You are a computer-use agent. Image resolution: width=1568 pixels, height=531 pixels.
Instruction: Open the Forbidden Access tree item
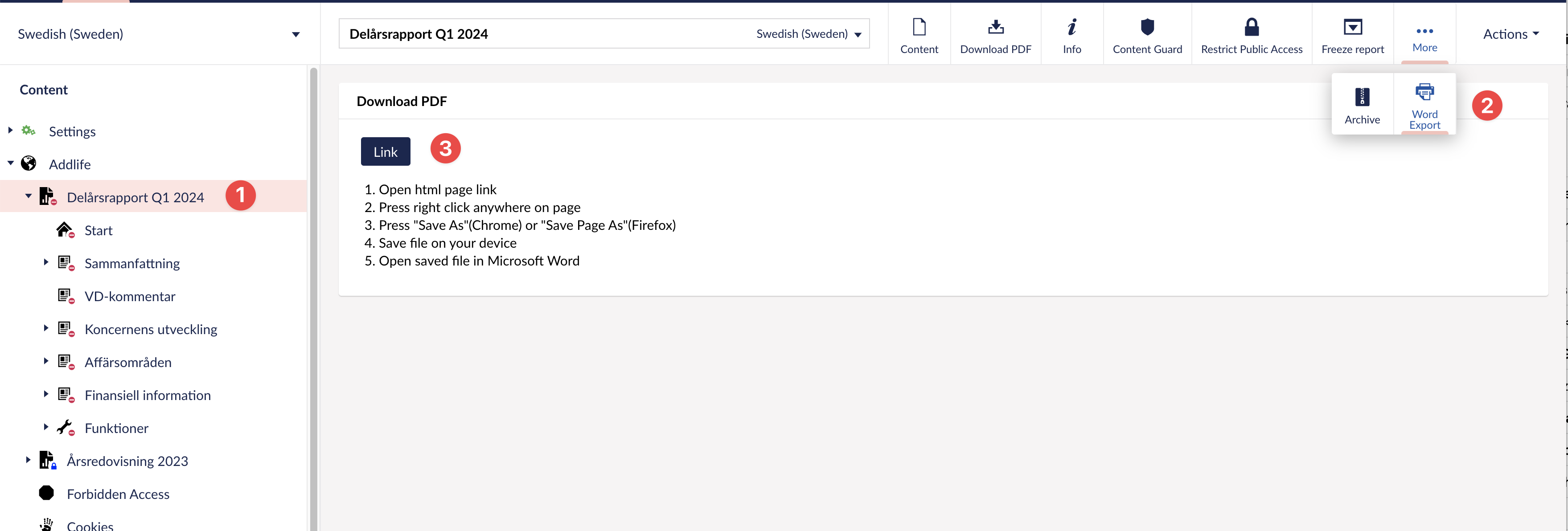point(118,494)
